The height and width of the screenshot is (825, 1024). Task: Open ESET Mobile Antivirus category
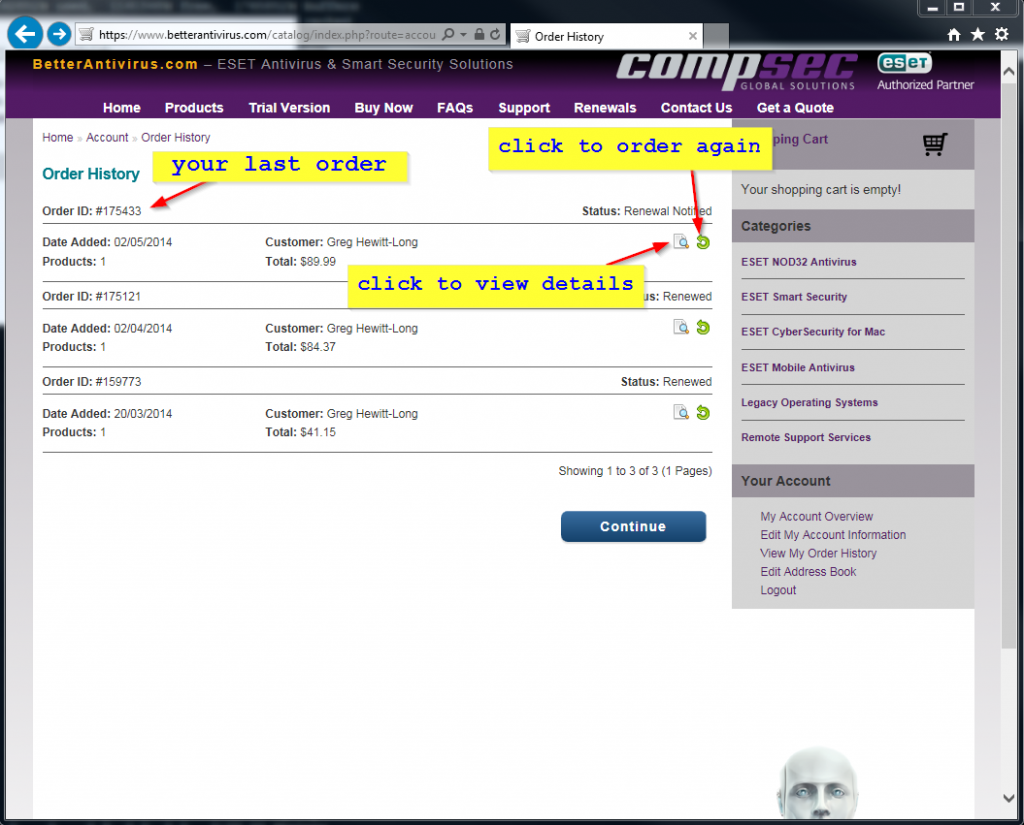(797, 368)
